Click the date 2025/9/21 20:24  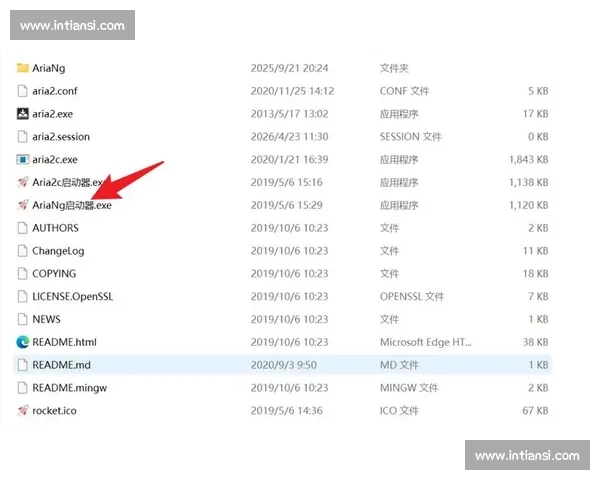coord(289,68)
